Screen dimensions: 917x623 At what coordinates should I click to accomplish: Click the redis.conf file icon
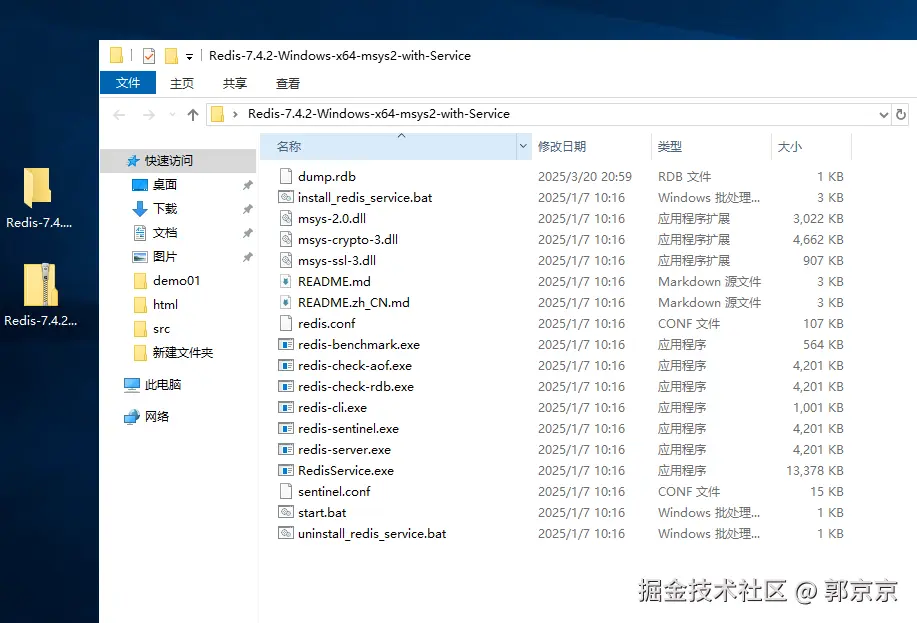click(285, 323)
